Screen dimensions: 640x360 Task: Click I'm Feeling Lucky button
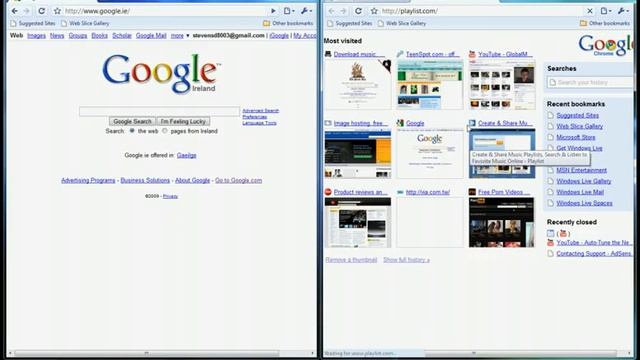[183, 121]
